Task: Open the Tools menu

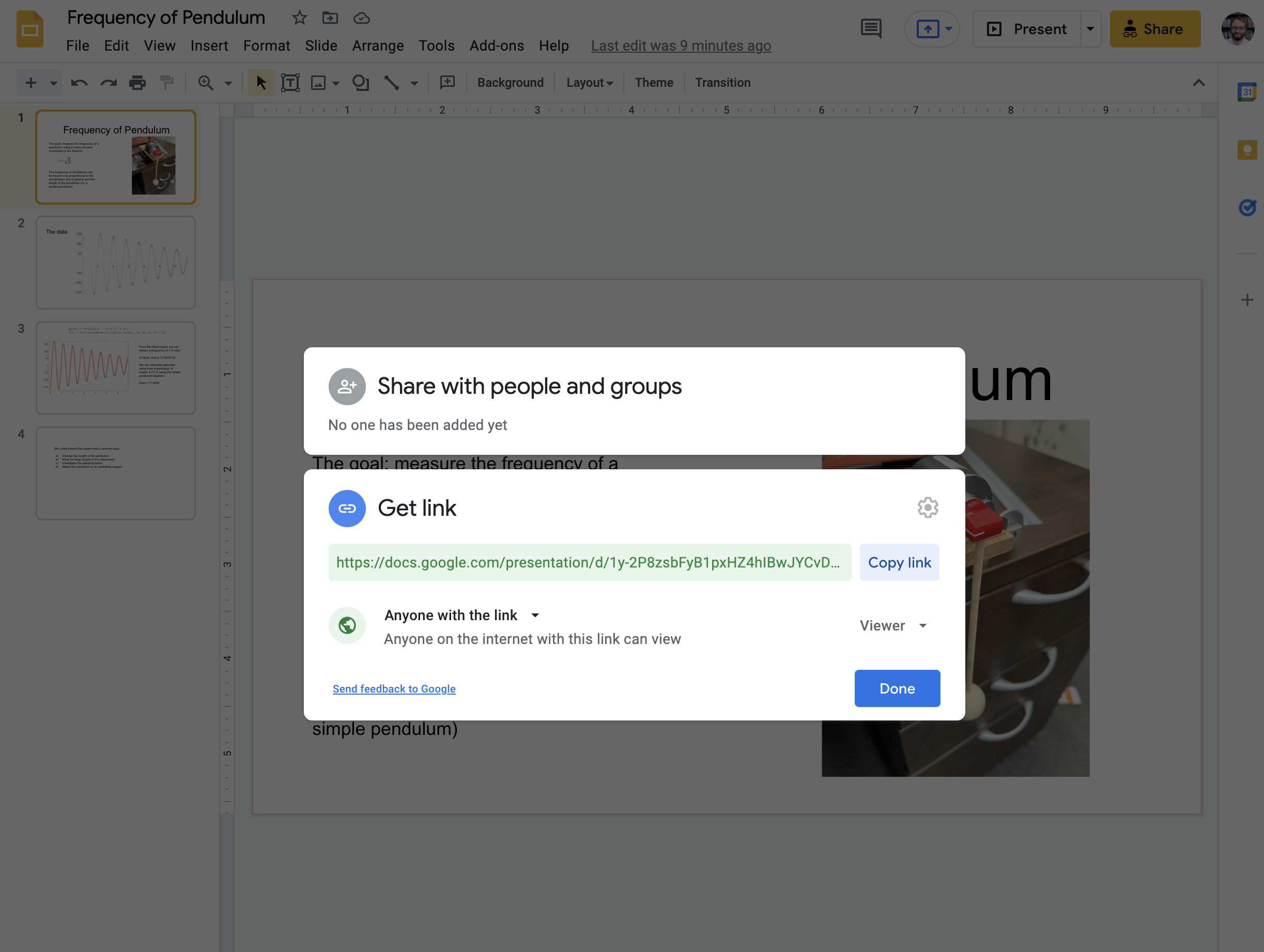Action: pyautogui.click(x=437, y=45)
